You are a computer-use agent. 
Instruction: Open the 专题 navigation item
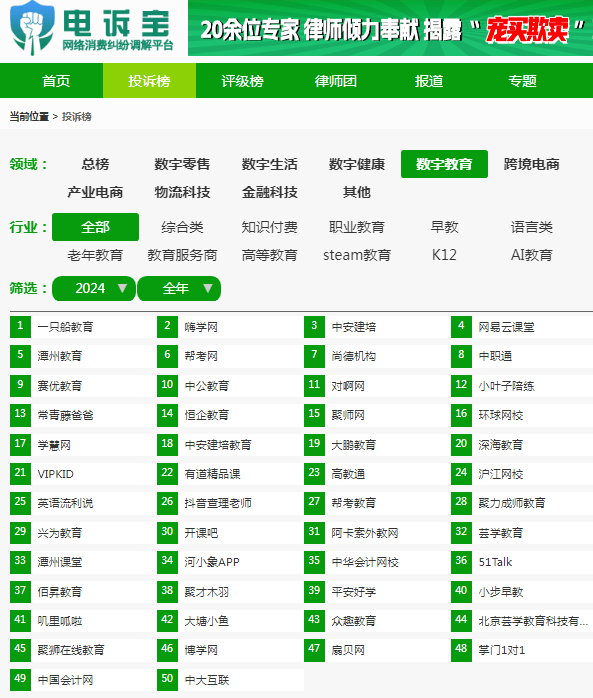pyautogui.click(x=522, y=81)
